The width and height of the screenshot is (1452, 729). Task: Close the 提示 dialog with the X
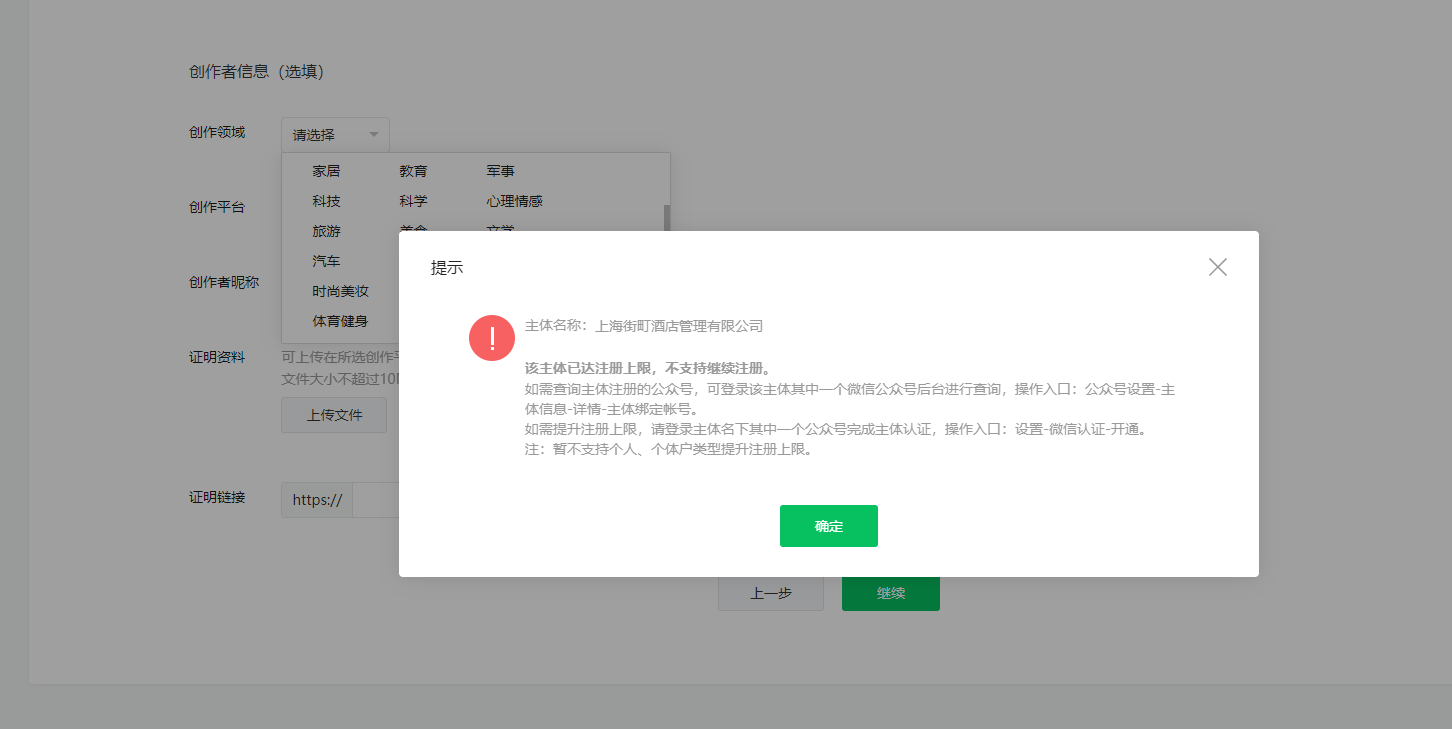[1217, 267]
